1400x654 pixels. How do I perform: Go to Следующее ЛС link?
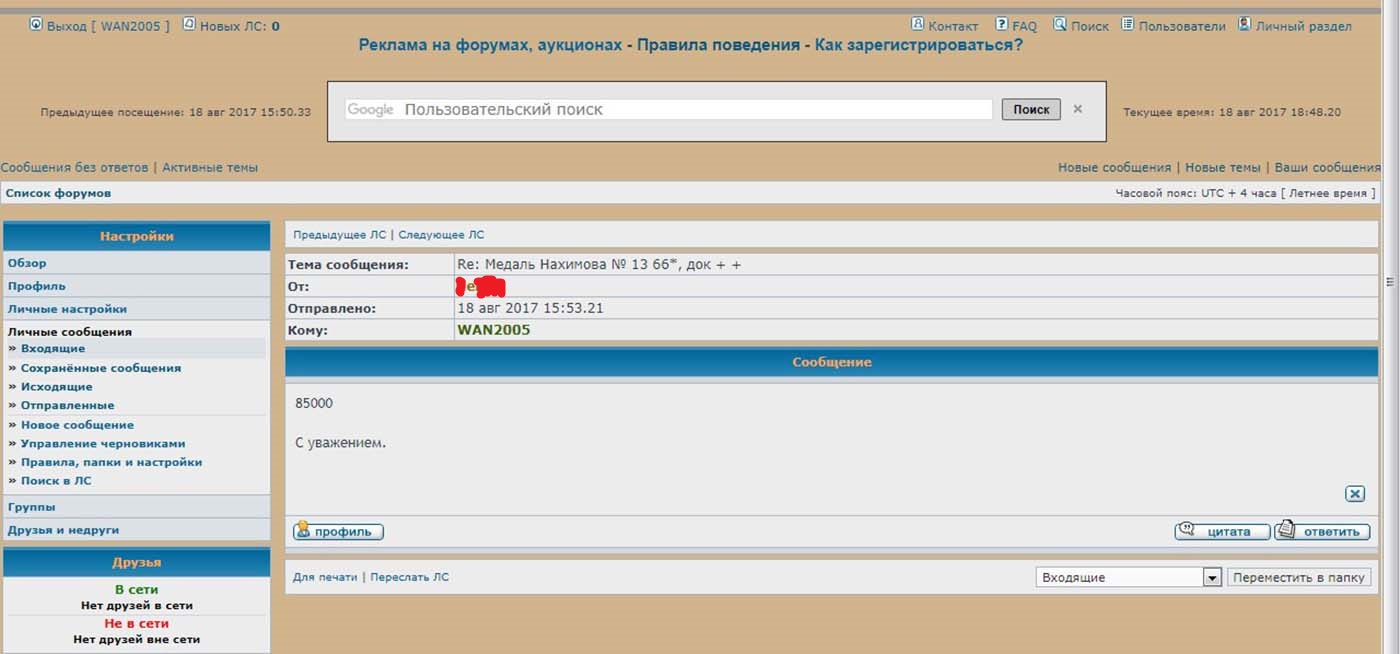(441, 235)
